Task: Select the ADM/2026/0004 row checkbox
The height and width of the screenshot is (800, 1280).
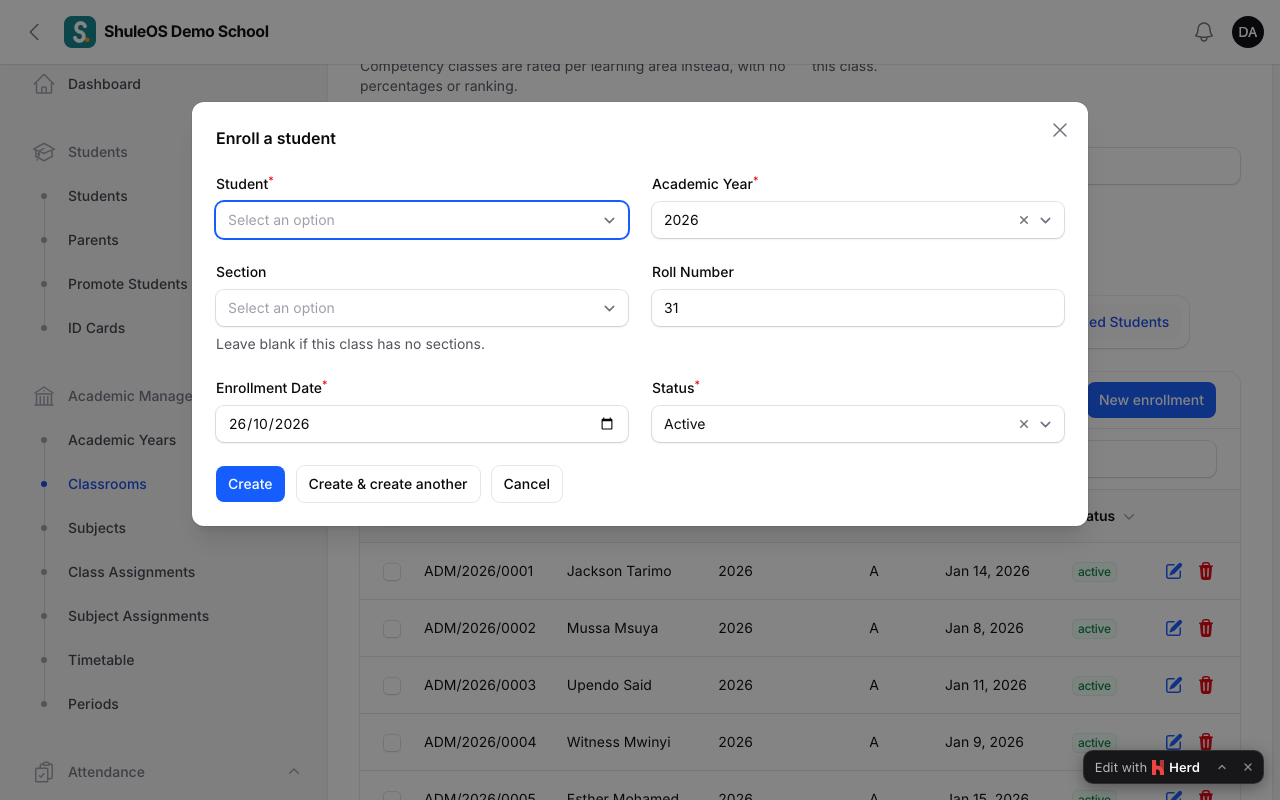Action: (x=392, y=742)
